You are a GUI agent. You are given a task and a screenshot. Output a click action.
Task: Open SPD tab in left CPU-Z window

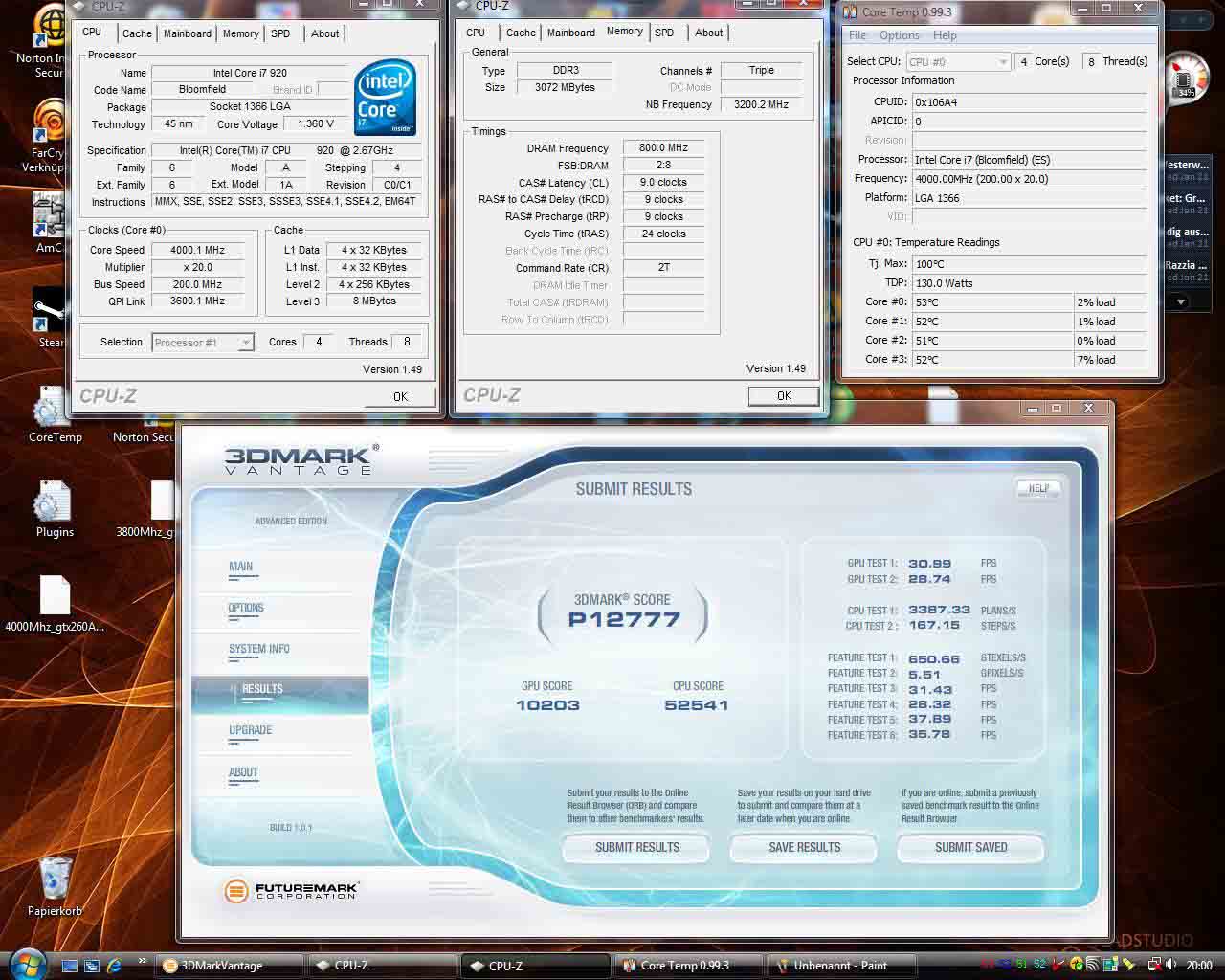tap(280, 33)
